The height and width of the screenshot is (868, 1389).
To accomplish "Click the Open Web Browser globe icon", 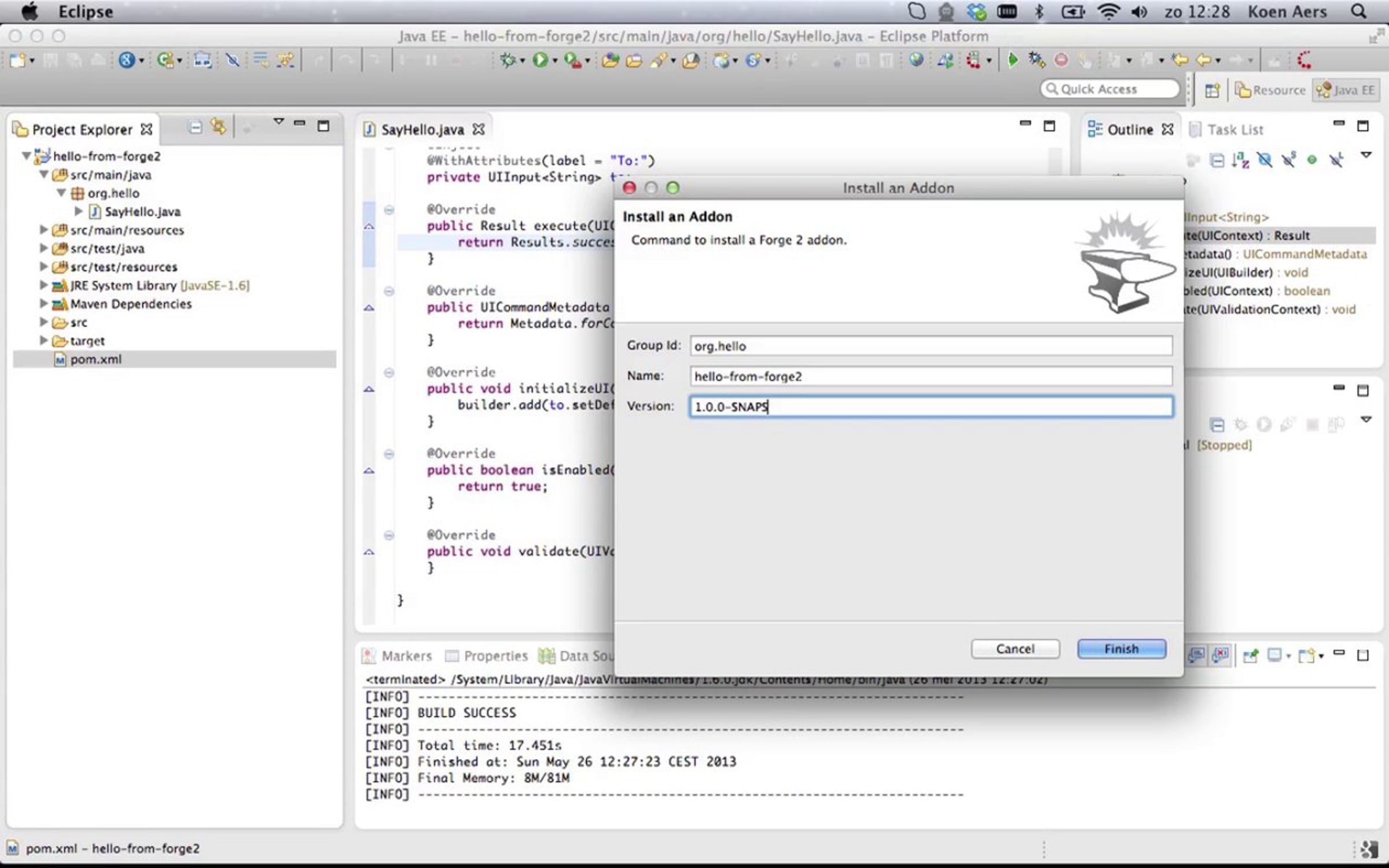I will 916,60.
